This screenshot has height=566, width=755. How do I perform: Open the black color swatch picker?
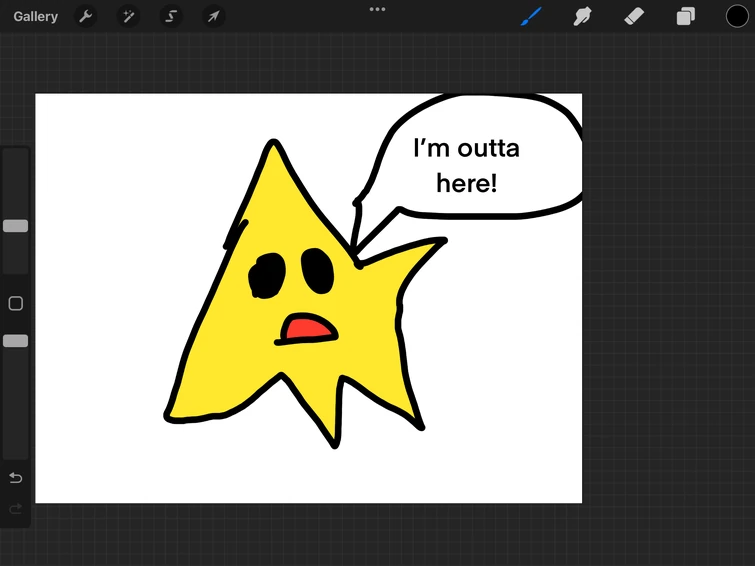pos(737,17)
